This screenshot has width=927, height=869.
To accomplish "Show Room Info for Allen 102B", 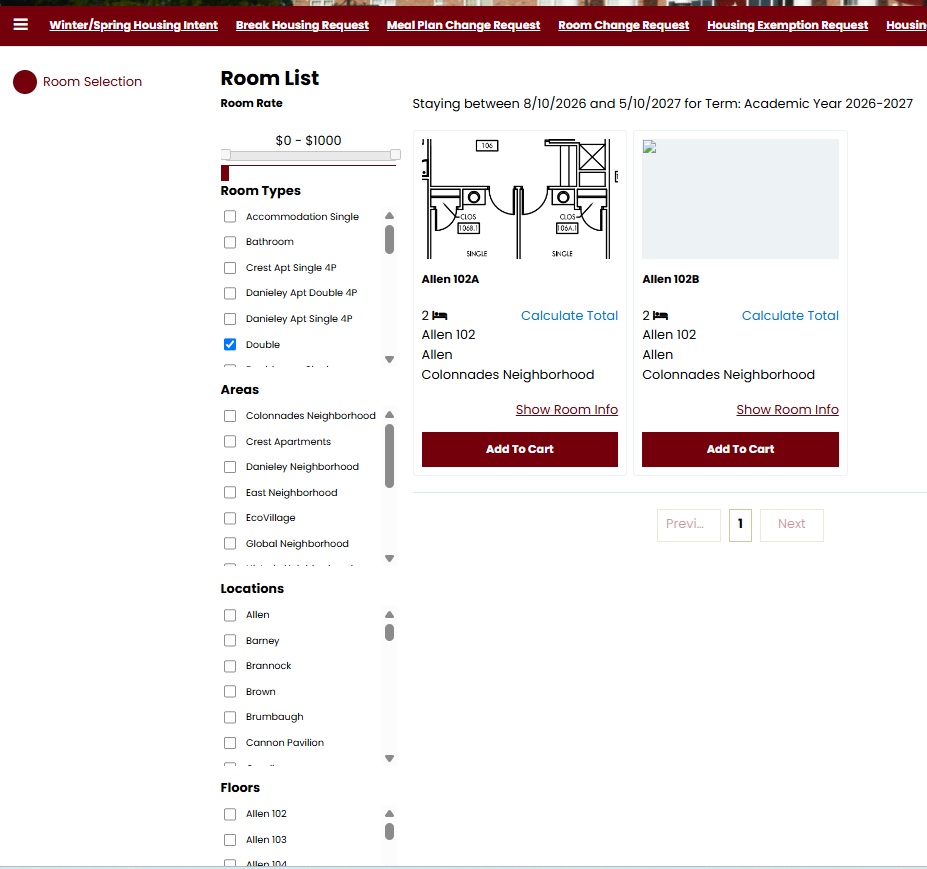I will click(787, 410).
